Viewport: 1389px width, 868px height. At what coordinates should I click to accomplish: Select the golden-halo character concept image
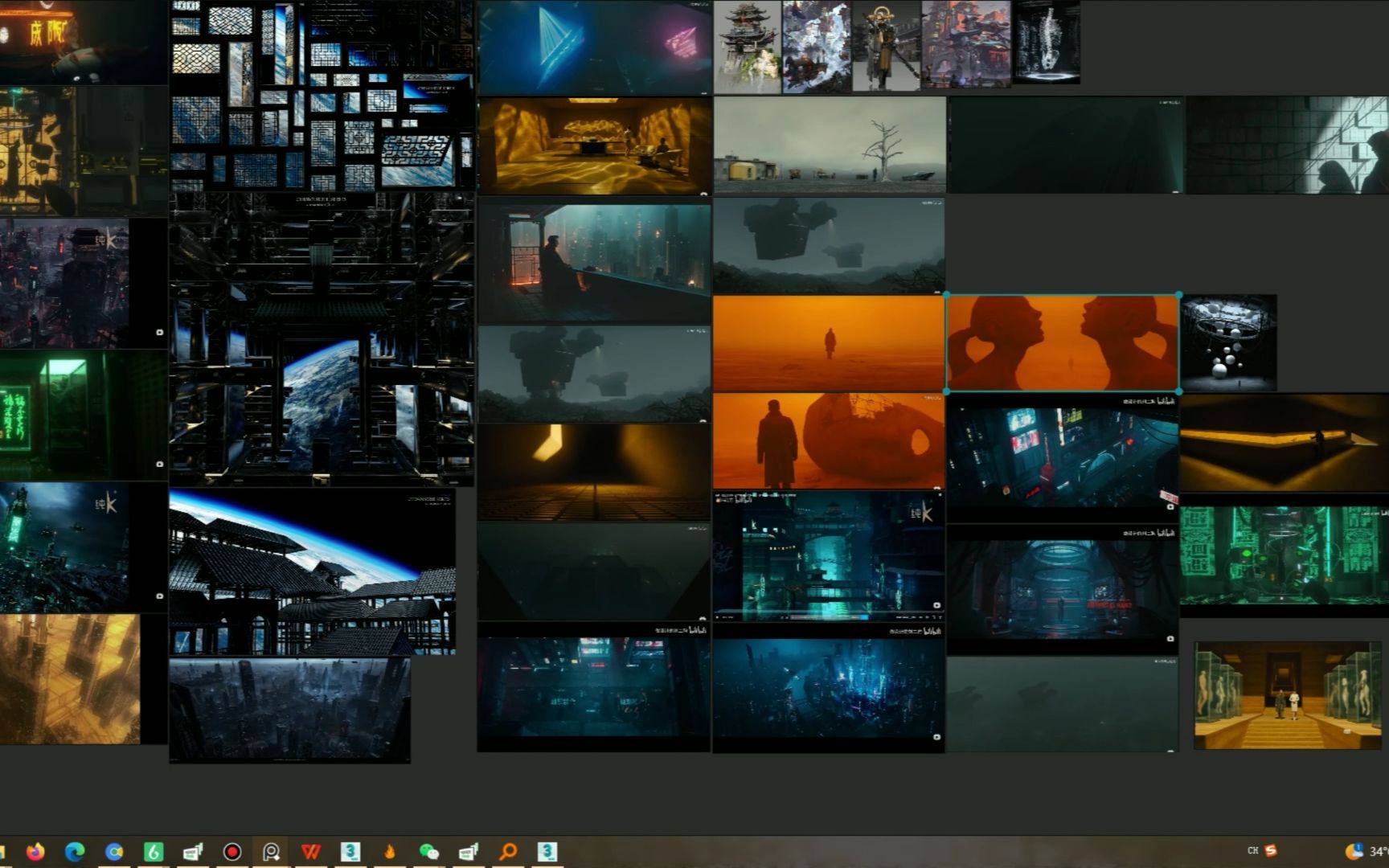tap(887, 45)
